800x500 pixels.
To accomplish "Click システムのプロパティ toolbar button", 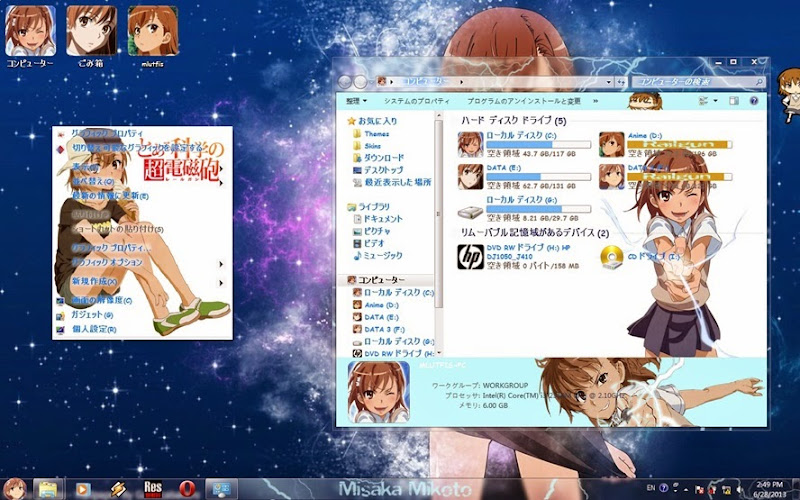I will tap(417, 101).
